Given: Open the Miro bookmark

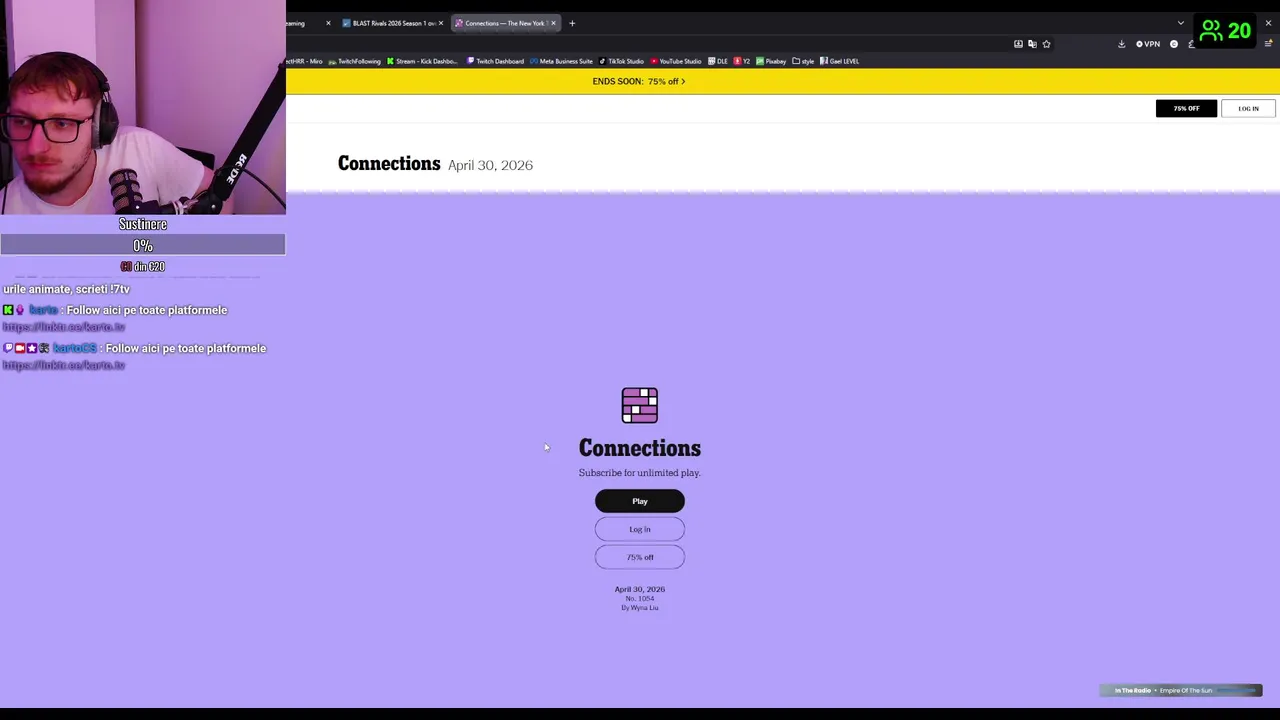Looking at the screenshot, I should [305, 61].
